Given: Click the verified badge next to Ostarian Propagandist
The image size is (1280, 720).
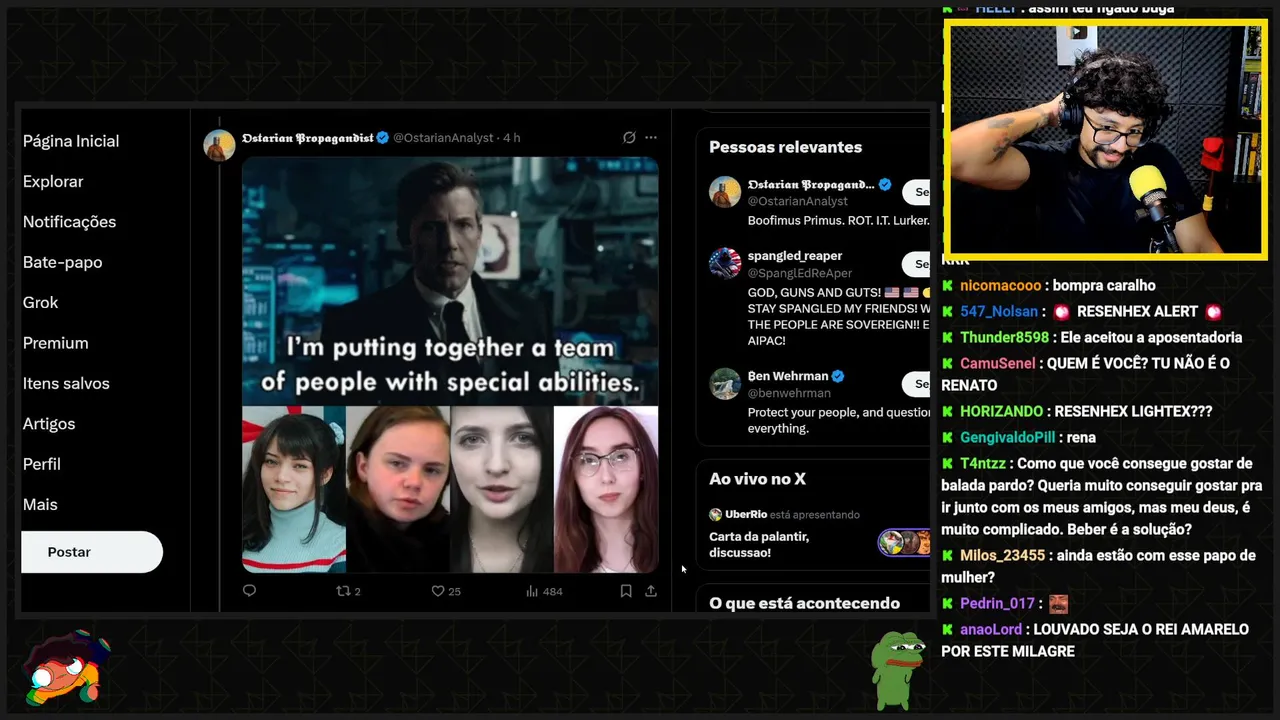Looking at the screenshot, I should coord(382,138).
